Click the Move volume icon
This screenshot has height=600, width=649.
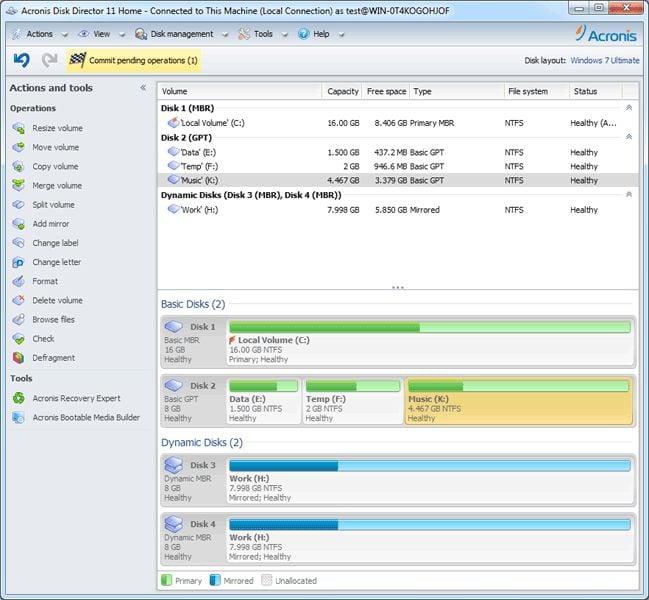(x=19, y=147)
